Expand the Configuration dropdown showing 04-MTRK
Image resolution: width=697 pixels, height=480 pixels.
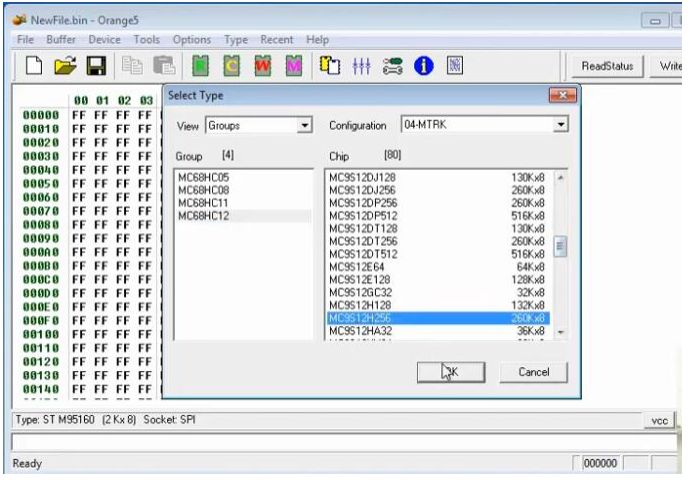[x=560, y=127]
